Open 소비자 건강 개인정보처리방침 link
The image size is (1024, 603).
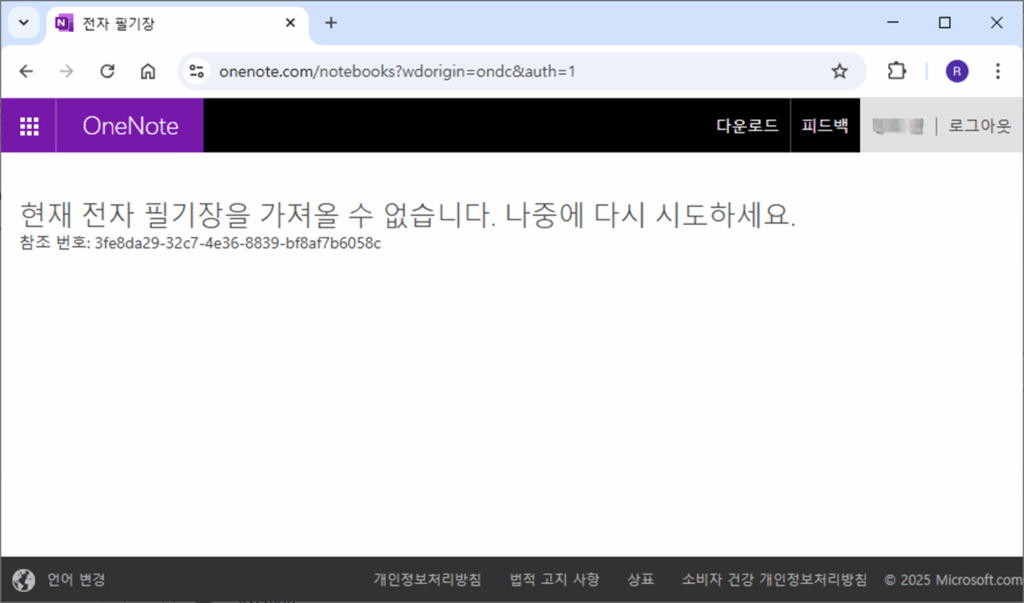(x=775, y=579)
